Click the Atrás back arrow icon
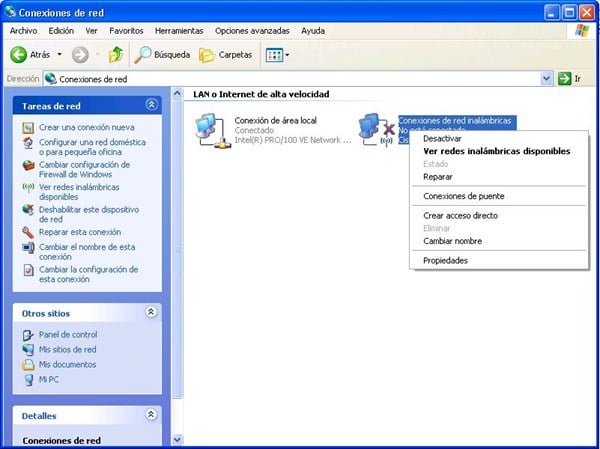 pos(18,54)
